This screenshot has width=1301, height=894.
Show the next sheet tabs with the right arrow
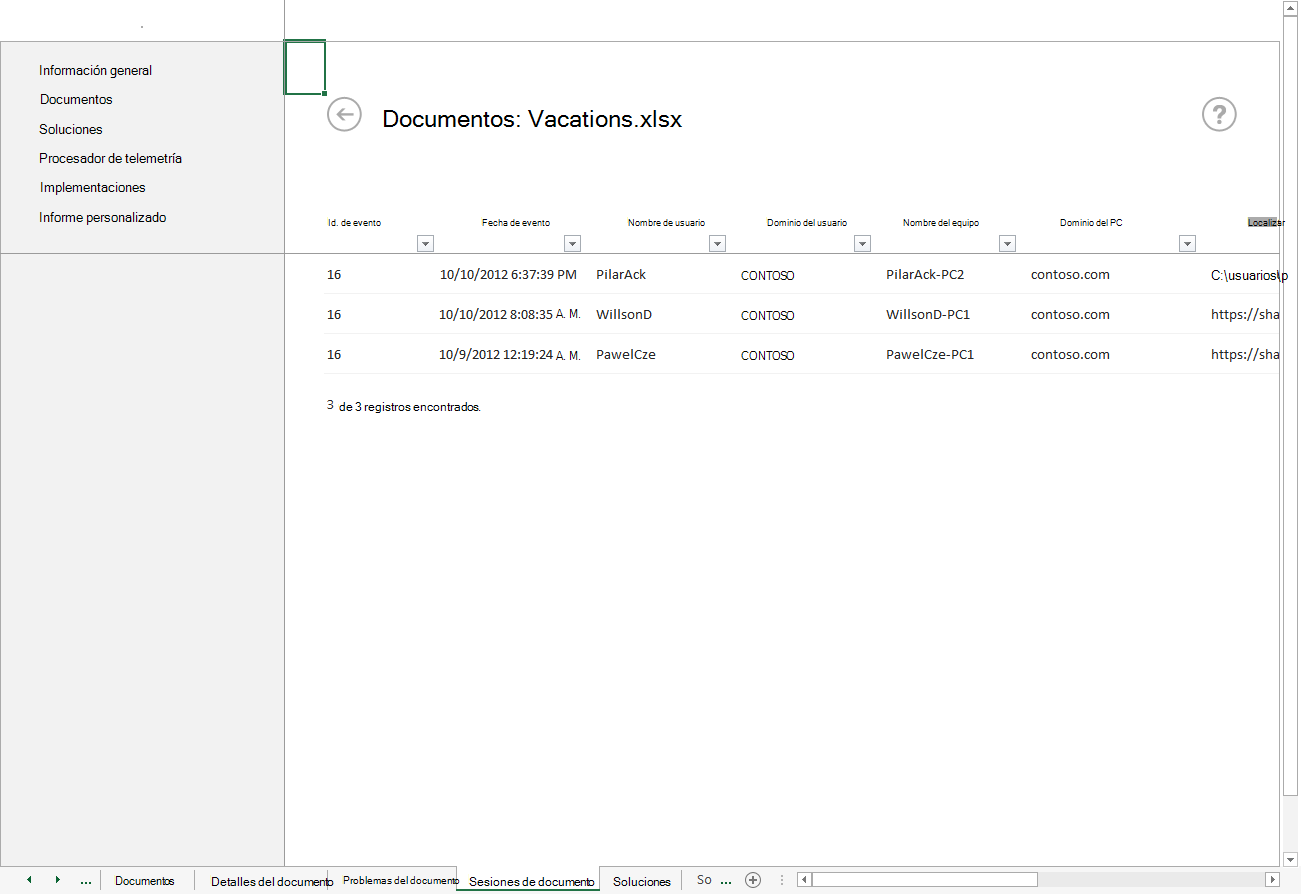tap(57, 880)
